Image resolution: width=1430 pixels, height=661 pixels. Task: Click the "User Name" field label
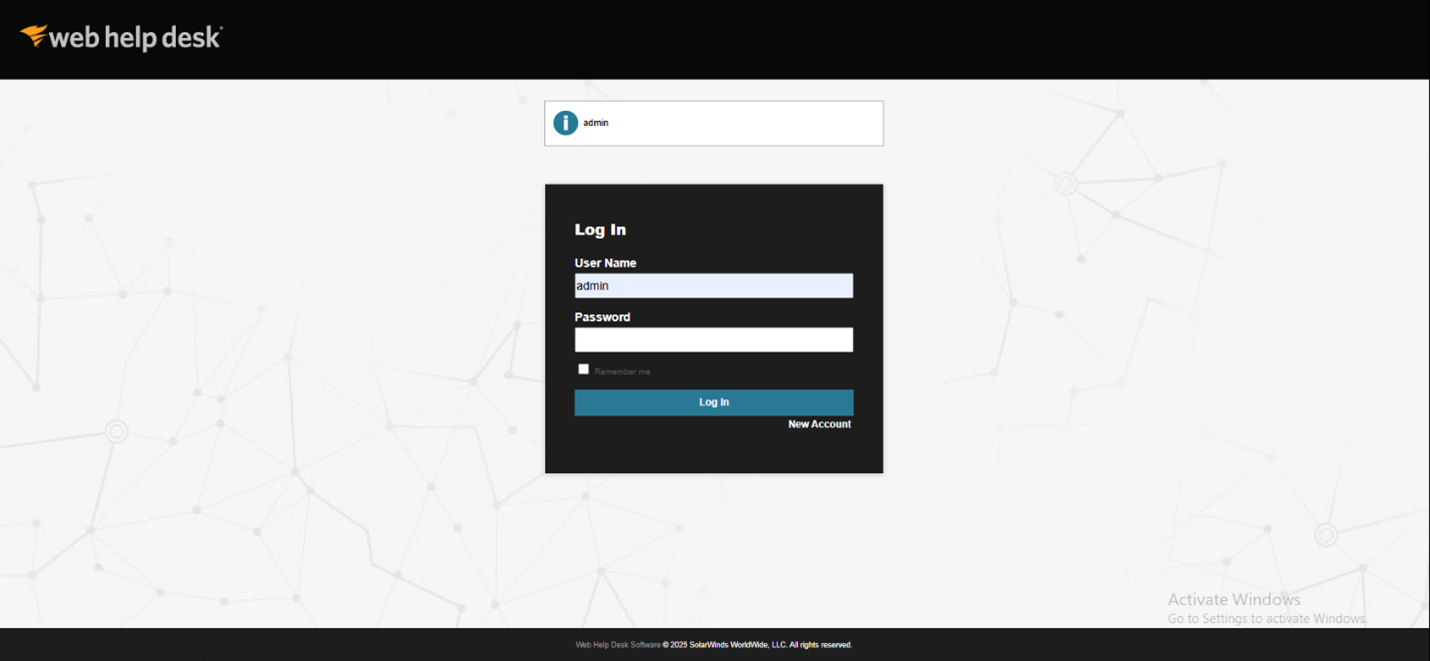click(x=605, y=263)
